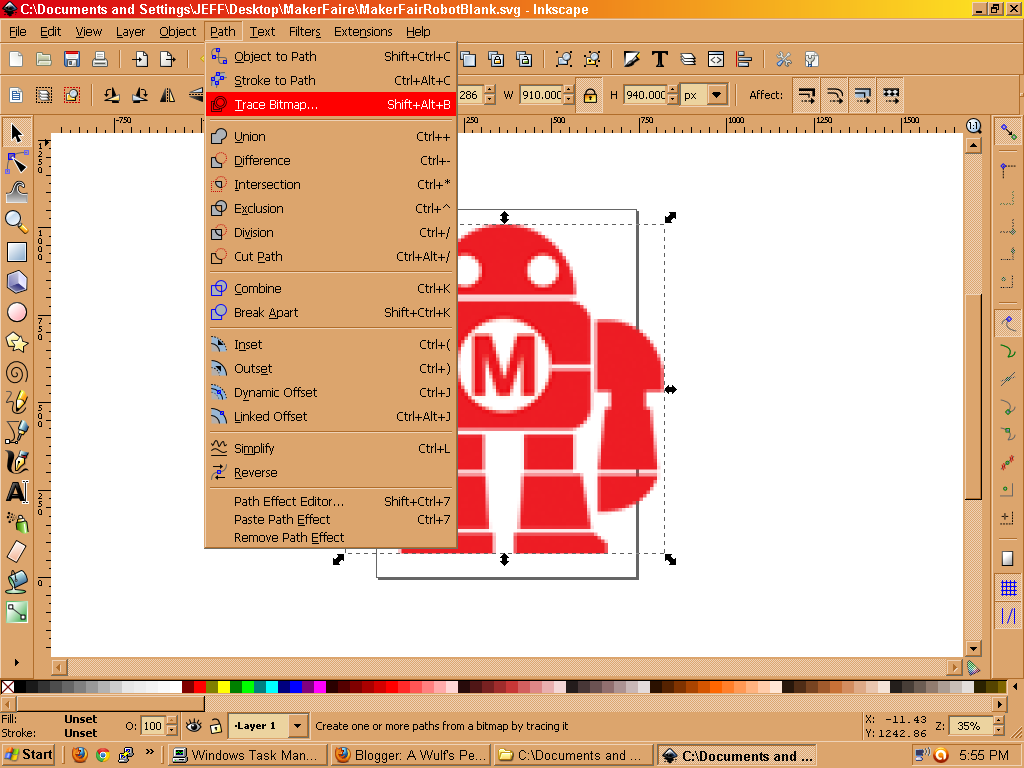This screenshot has width=1024, height=768.
Task: Click the Windows Start button
Action: [28, 755]
